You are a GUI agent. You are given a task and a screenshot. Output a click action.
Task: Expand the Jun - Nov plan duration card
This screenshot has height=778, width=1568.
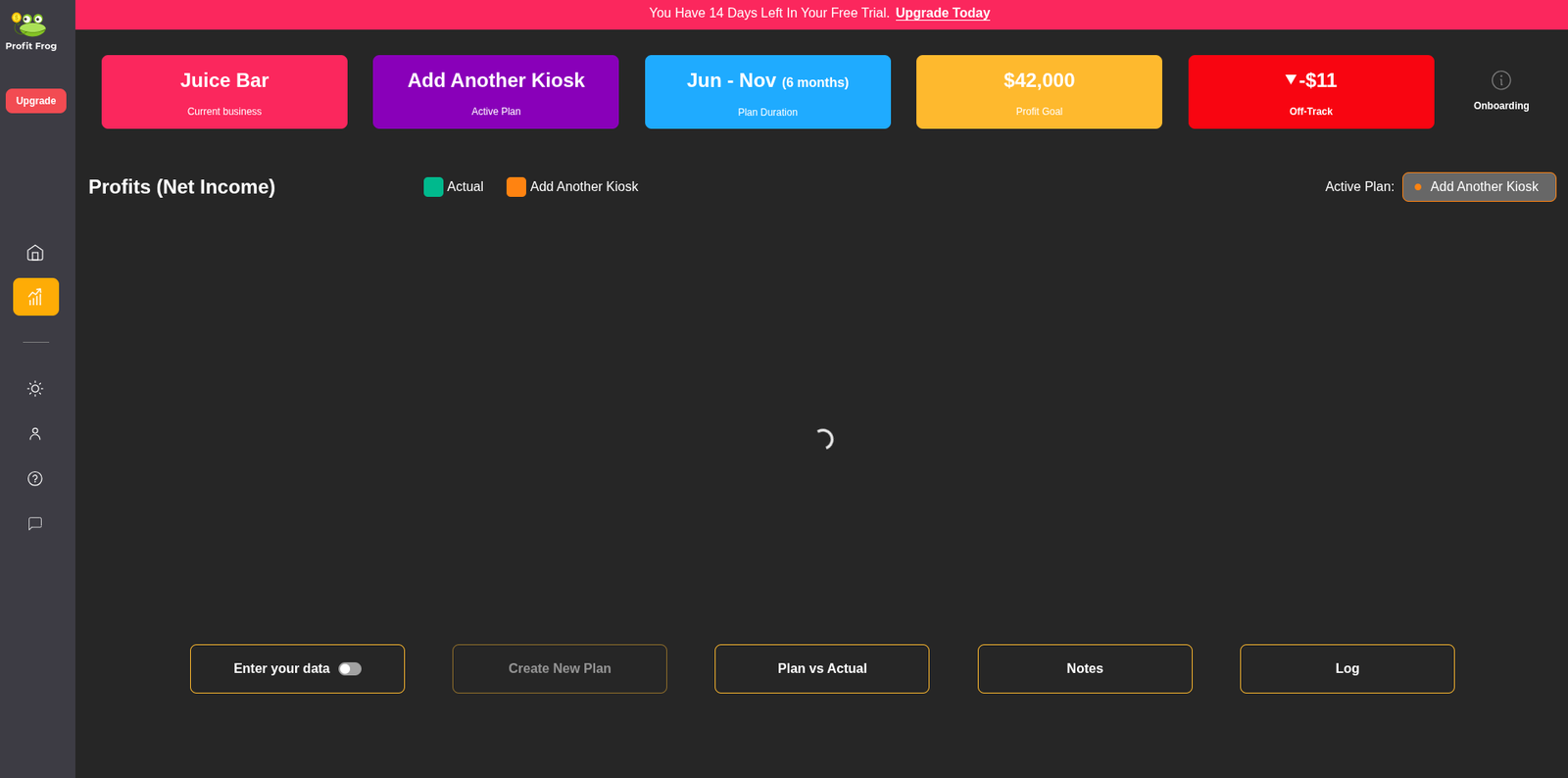(x=767, y=92)
